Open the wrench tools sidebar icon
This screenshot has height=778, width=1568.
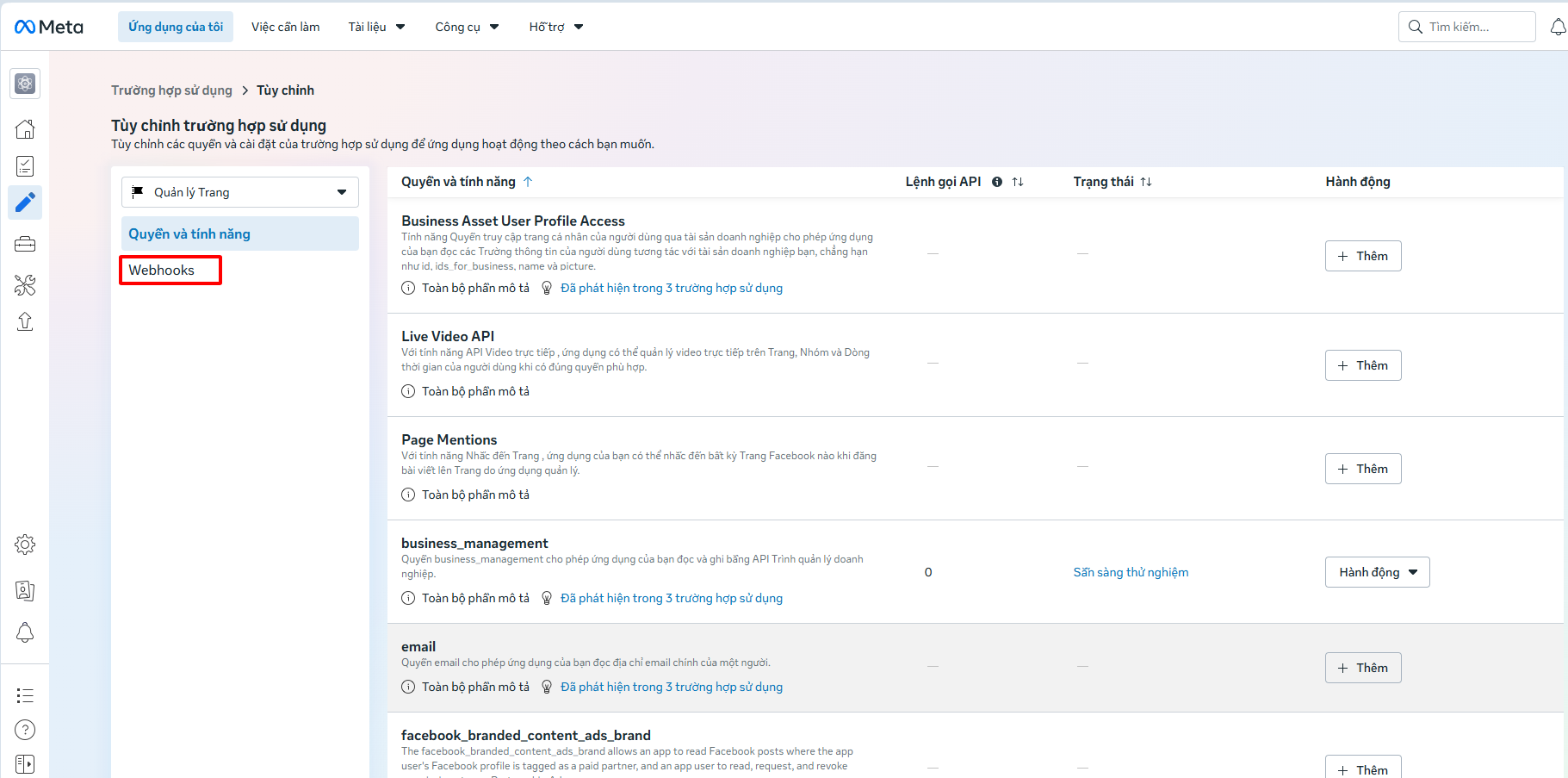tap(25, 285)
